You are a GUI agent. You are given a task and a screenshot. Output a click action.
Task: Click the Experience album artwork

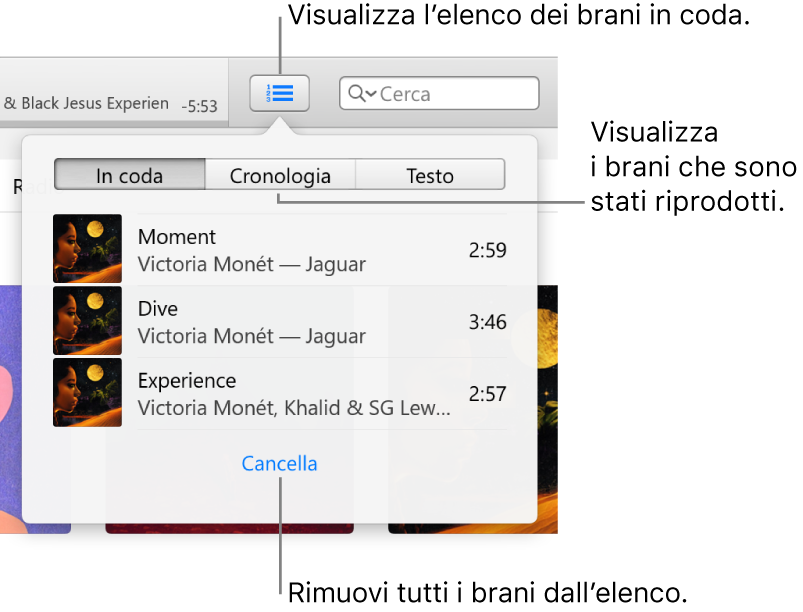(x=88, y=392)
